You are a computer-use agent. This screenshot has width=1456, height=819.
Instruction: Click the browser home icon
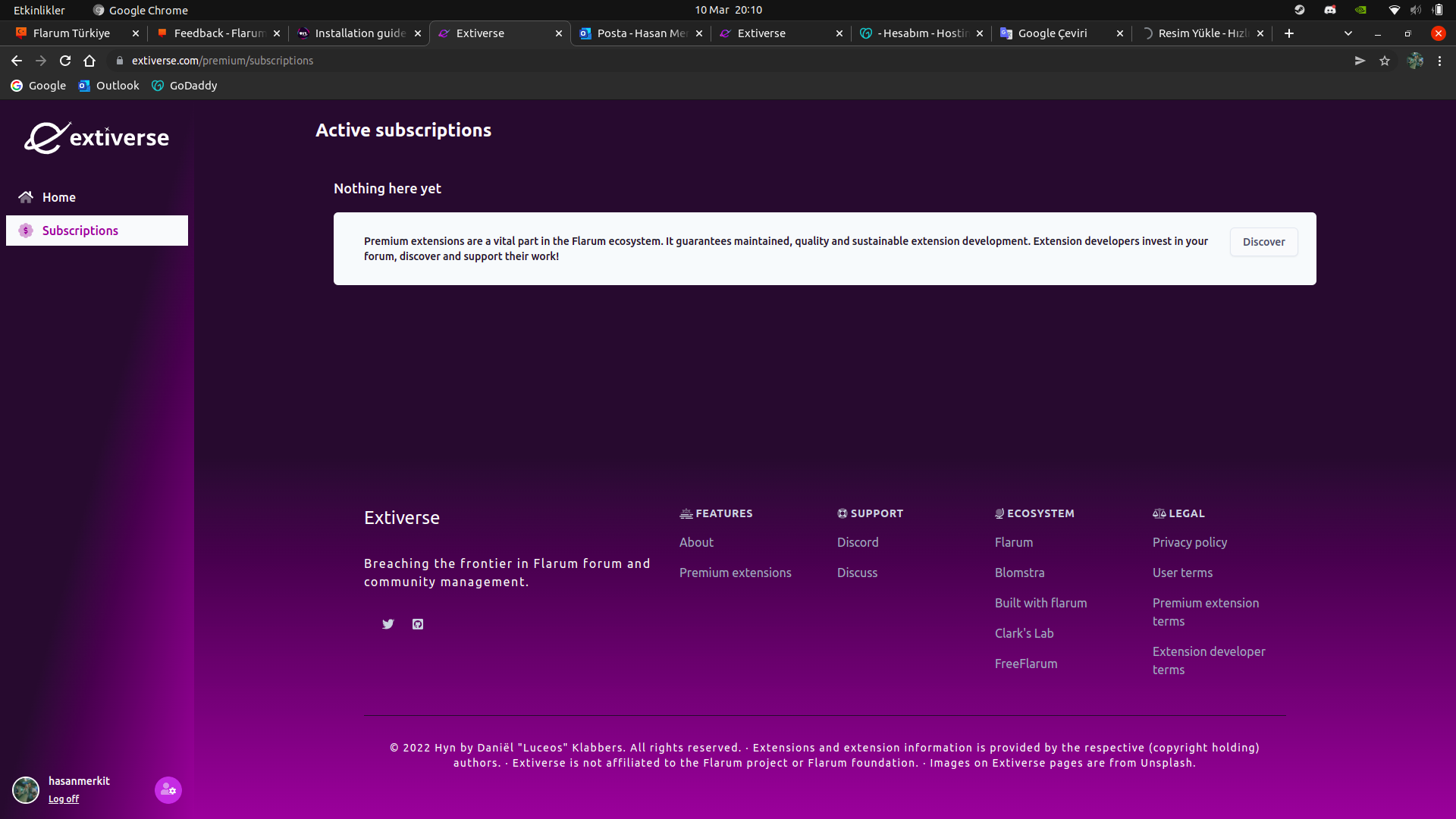(89, 61)
